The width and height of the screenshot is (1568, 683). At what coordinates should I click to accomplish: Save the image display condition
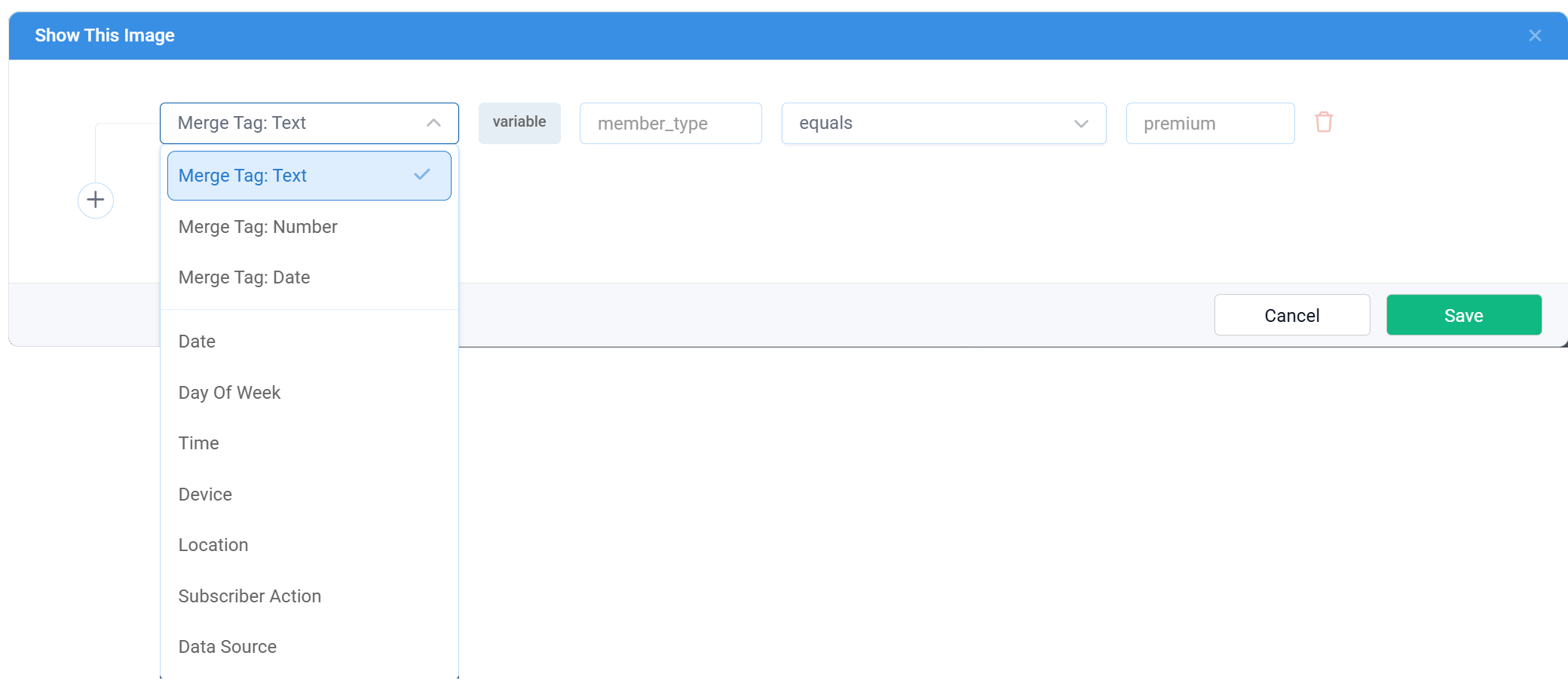coord(1462,314)
